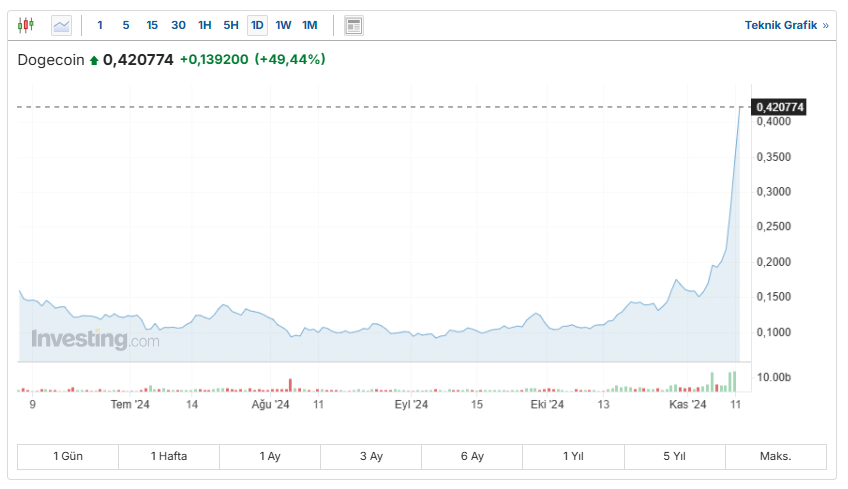Pick the 5H interval
Image resolution: width=848 pixels, height=489 pixels.
[231, 25]
